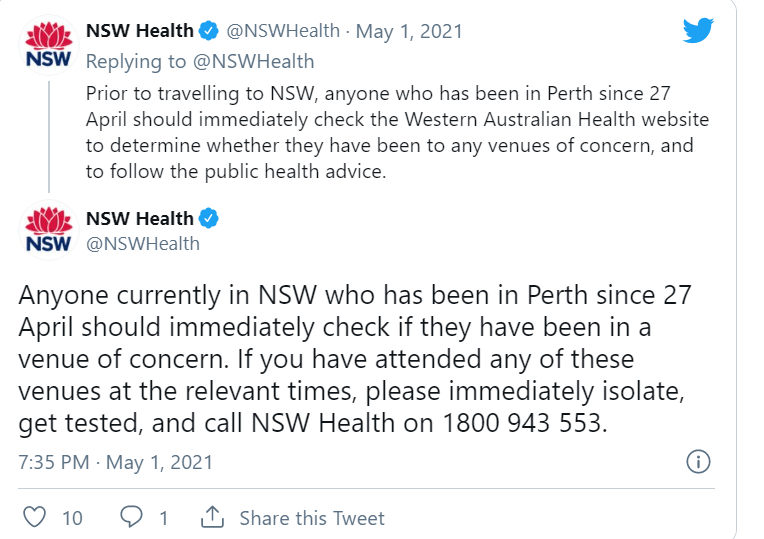Click the share upload arrow icon
This screenshot has width=764, height=539.
pyautogui.click(x=212, y=517)
